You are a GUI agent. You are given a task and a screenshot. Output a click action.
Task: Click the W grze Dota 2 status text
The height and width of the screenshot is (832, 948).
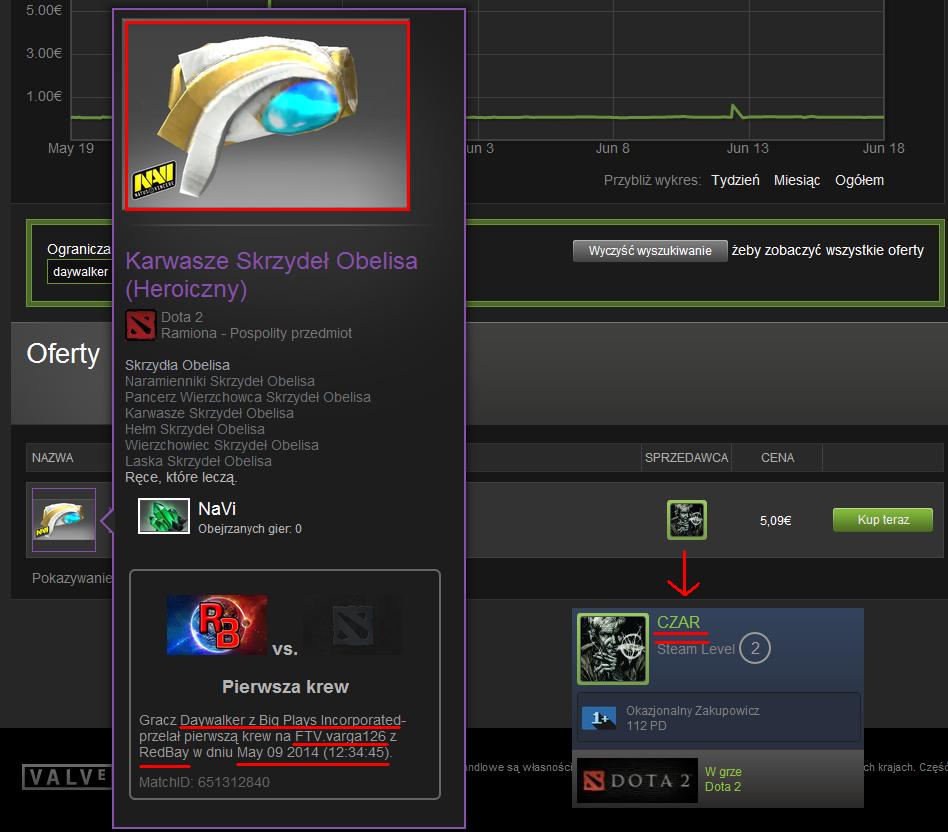[x=723, y=779]
